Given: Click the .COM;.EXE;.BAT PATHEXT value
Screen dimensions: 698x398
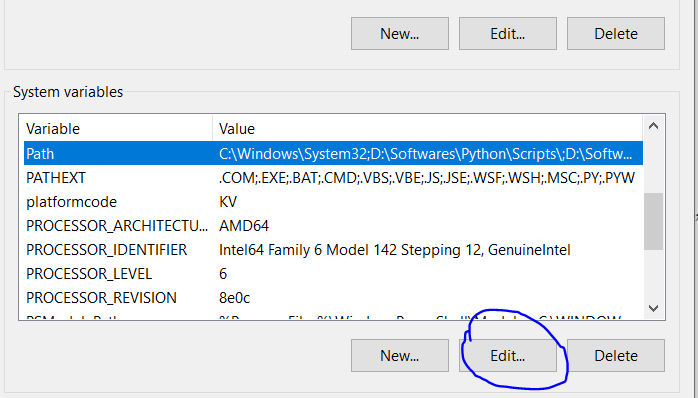Looking at the screenshot, I should coord(426,178).
